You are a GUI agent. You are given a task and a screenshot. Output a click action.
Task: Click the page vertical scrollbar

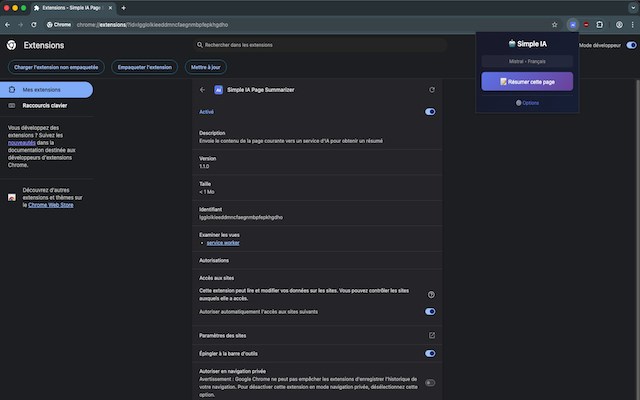638,237
